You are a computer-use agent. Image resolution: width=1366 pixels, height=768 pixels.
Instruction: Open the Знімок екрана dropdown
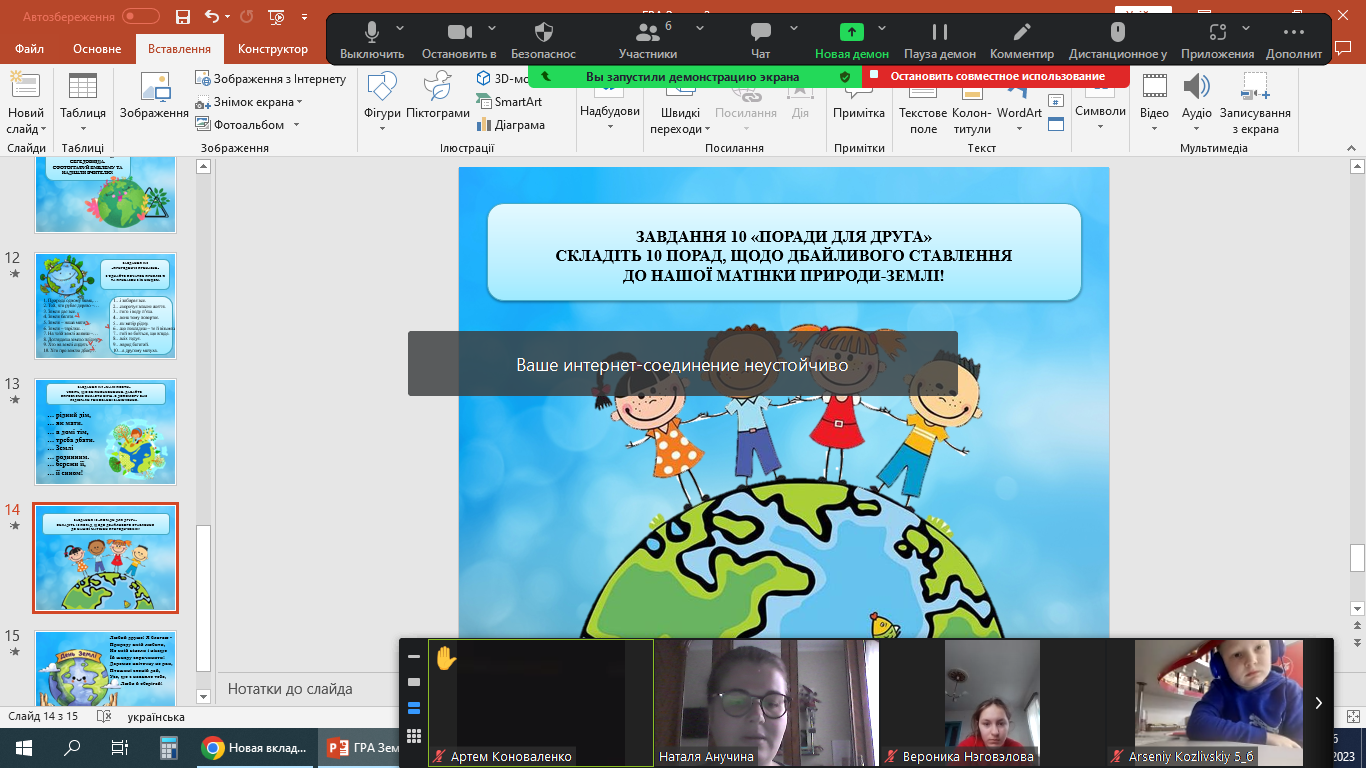click(249, 102)
